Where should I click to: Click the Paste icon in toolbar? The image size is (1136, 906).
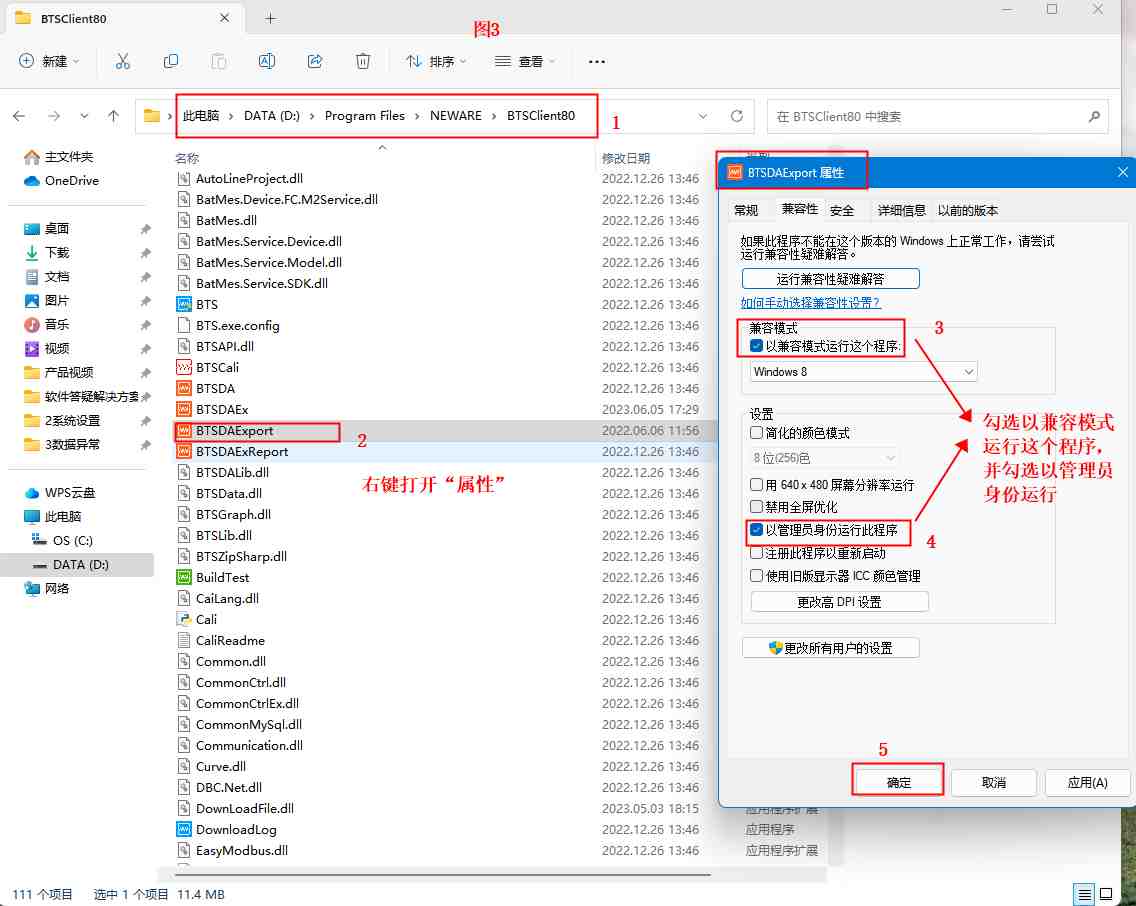pos(219,62)
